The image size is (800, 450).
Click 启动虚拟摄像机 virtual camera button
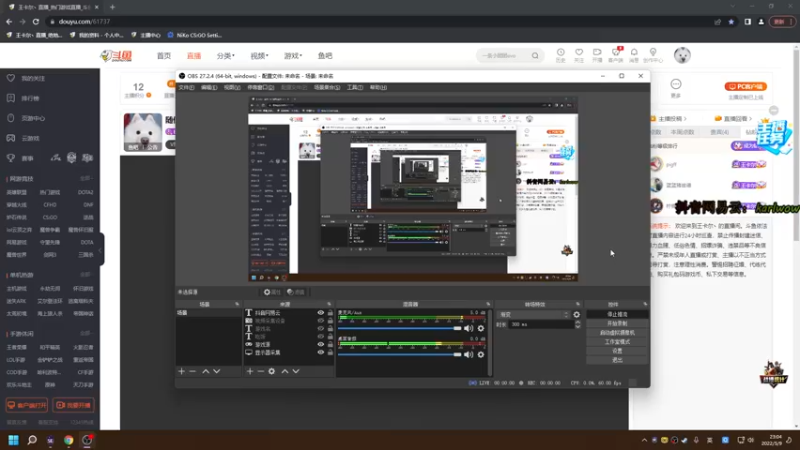(x=617, y=333)
